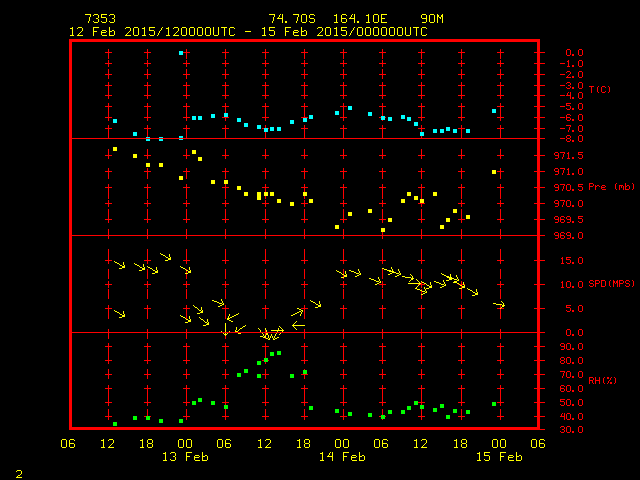The width and height of the screenshot is (640, 480).
Task: Click the 90M elevation label
Action: coord(432,19)
